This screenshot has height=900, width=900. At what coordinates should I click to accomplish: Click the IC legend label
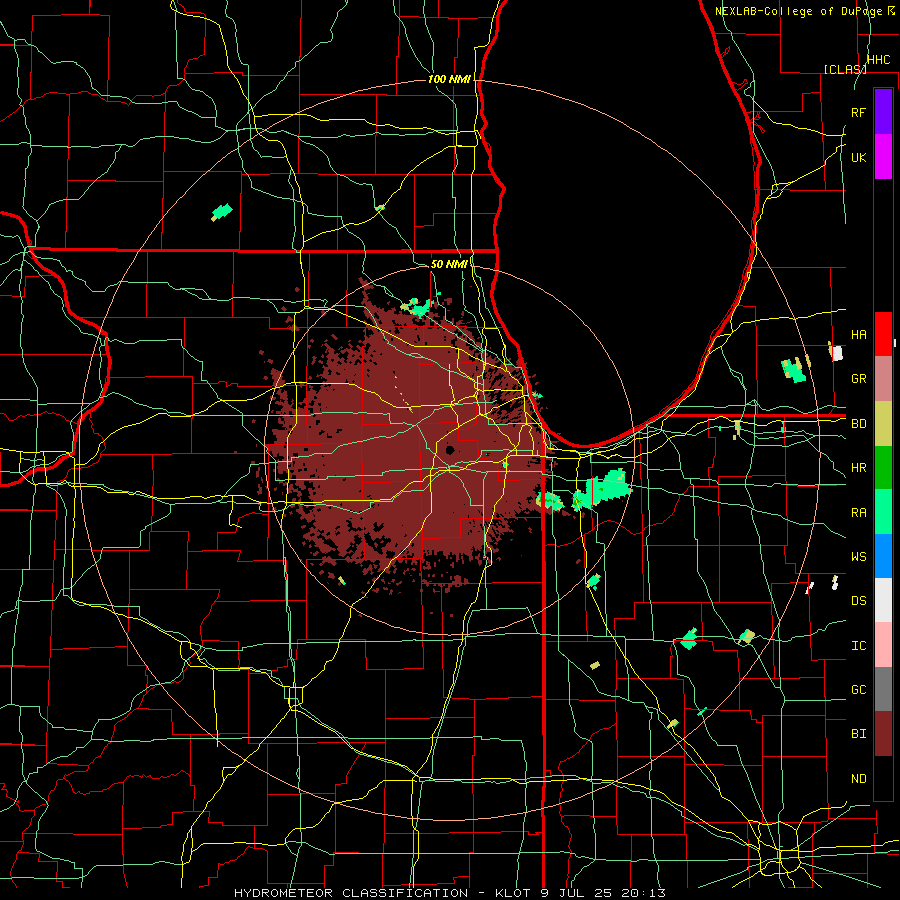pyautogui.click(x=859, y=646)
